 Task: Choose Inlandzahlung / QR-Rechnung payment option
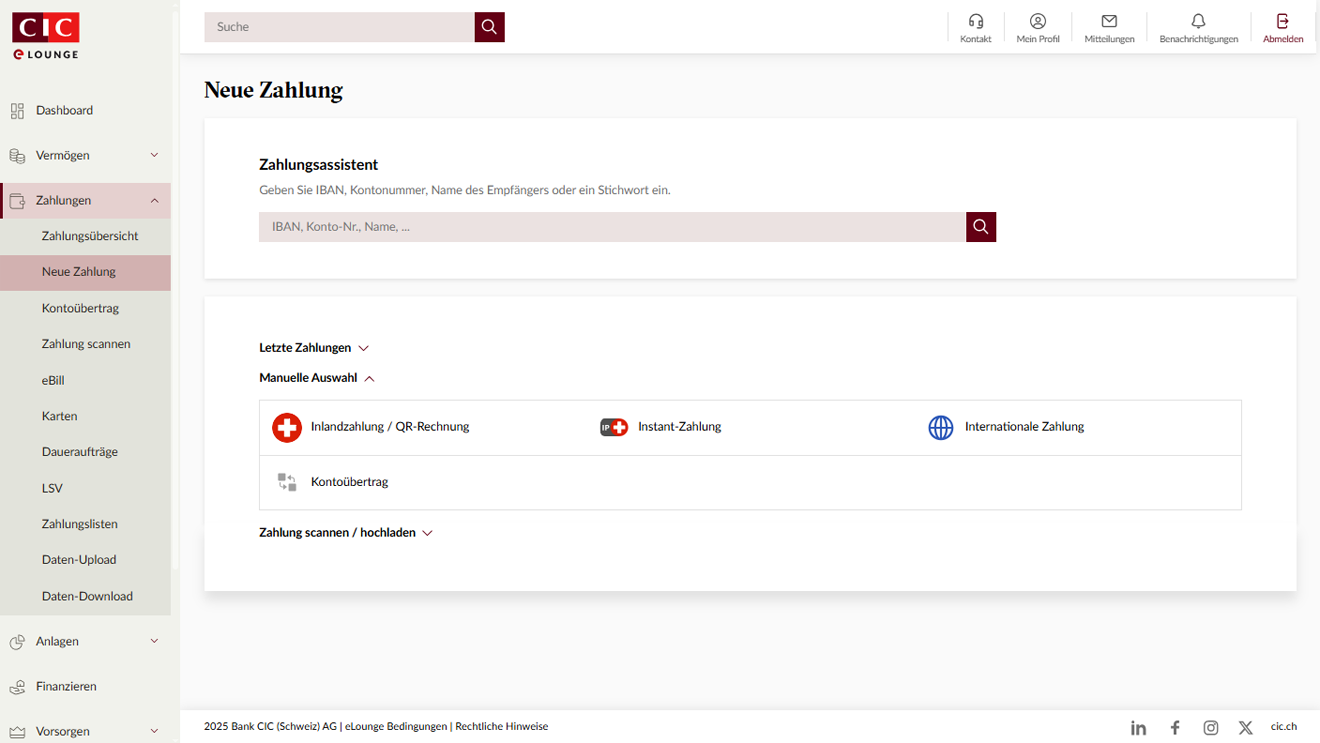pyautogui.click(x=389, y=427)
